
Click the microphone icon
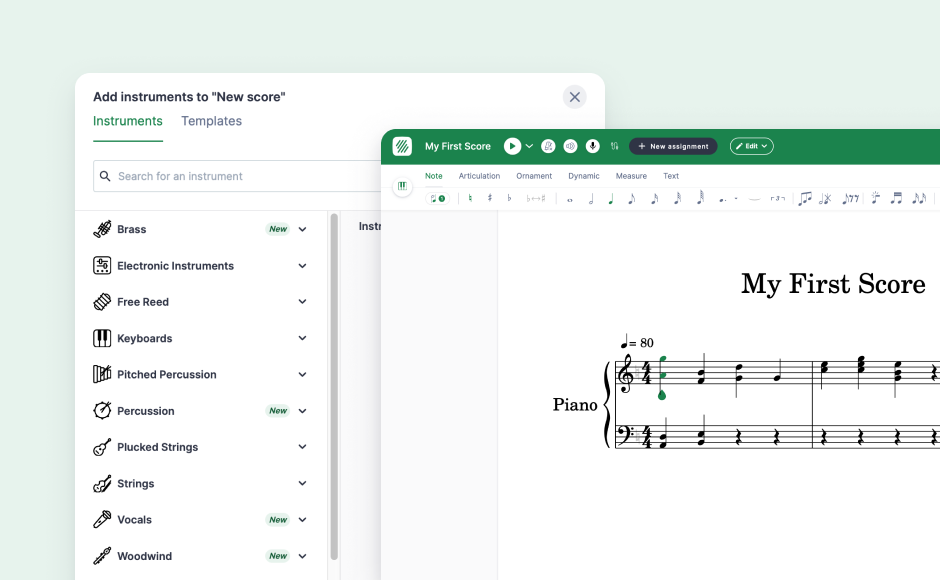click(x=592, y=146)
